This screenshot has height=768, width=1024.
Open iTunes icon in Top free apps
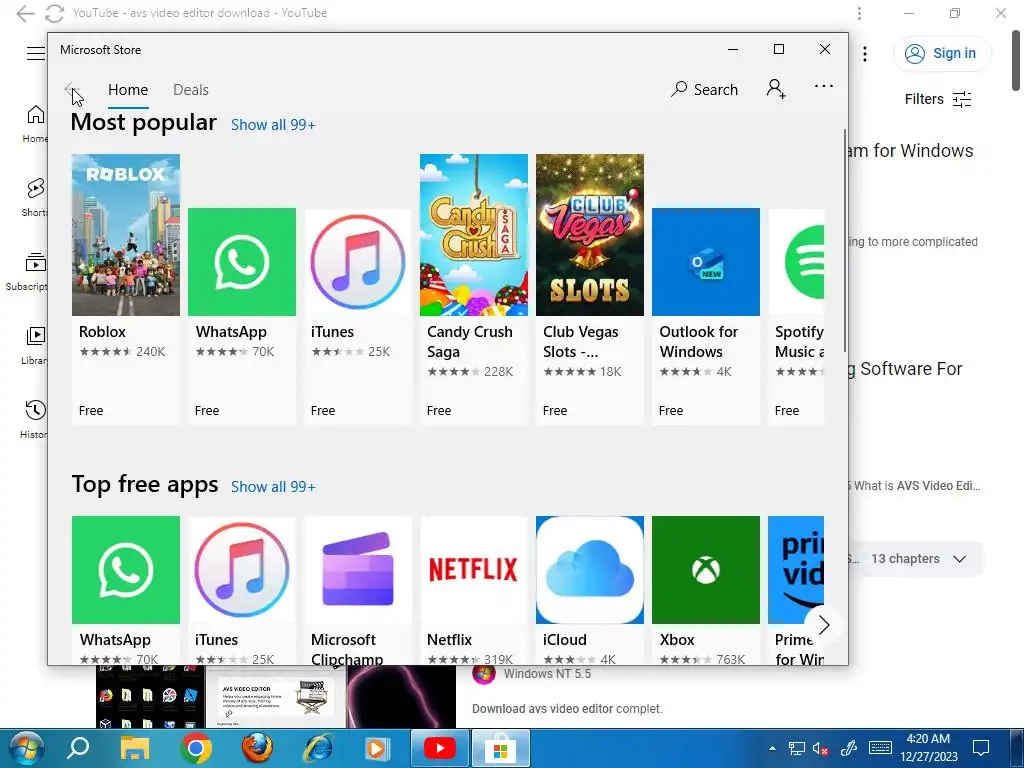pyautogui.click(x=242, y=570)
